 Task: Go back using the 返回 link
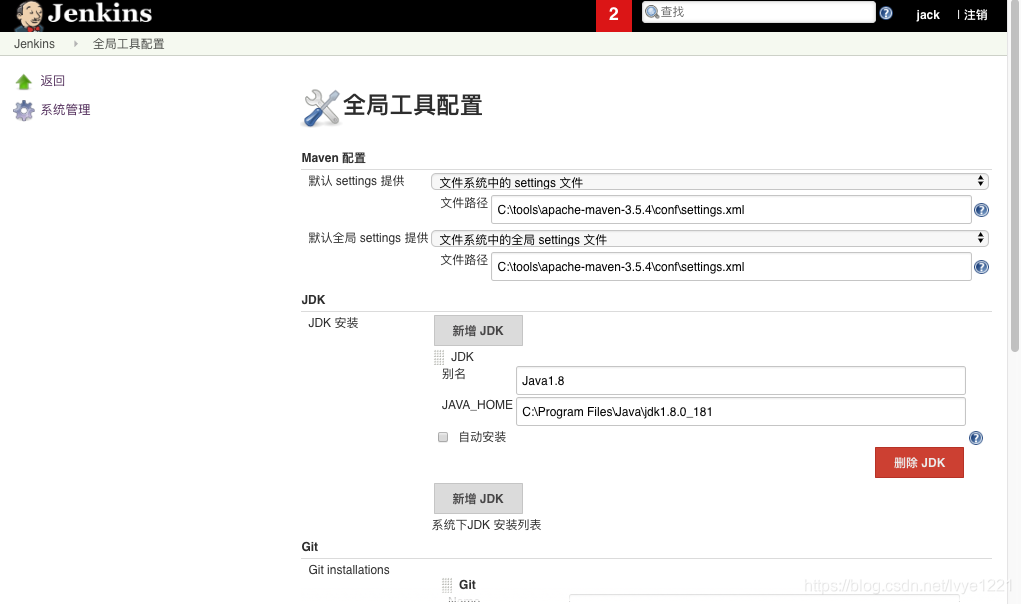tap(53, 81)
